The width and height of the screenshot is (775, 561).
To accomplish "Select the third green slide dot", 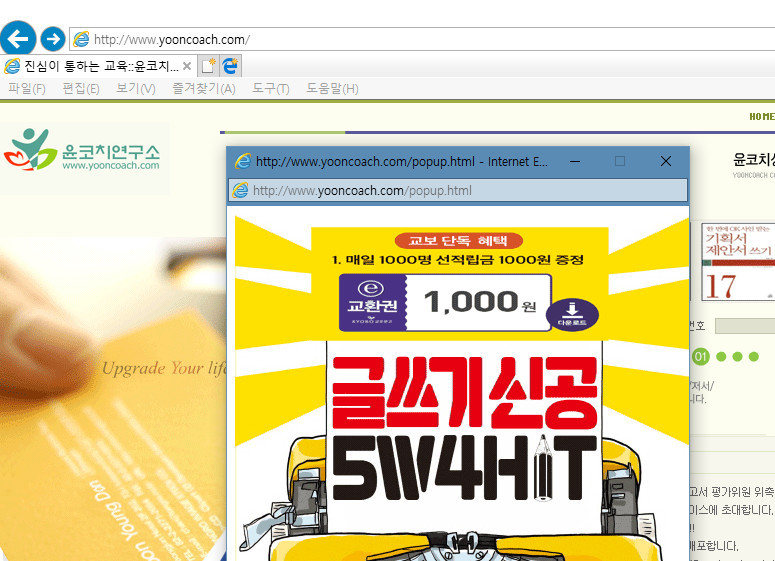I will point(737,356).
